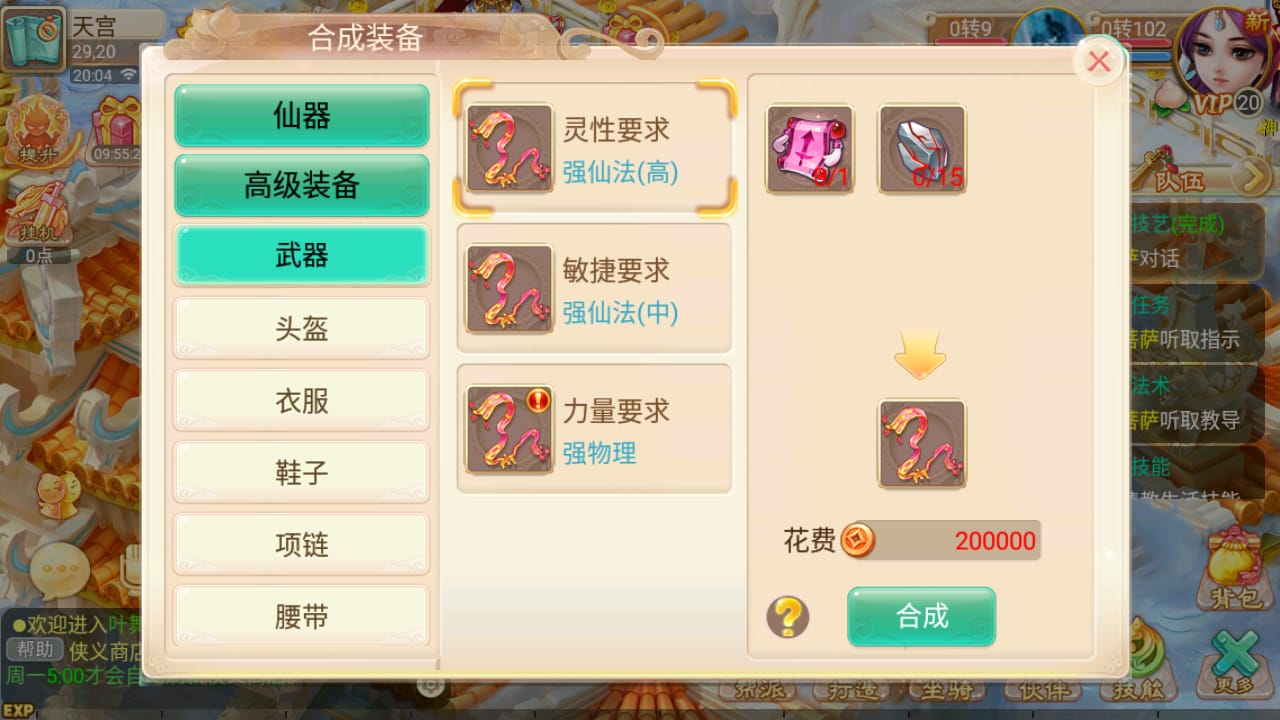Expand the 仙器 category
The width and height of the screenshot is (1280, 720).
(302, 116)
